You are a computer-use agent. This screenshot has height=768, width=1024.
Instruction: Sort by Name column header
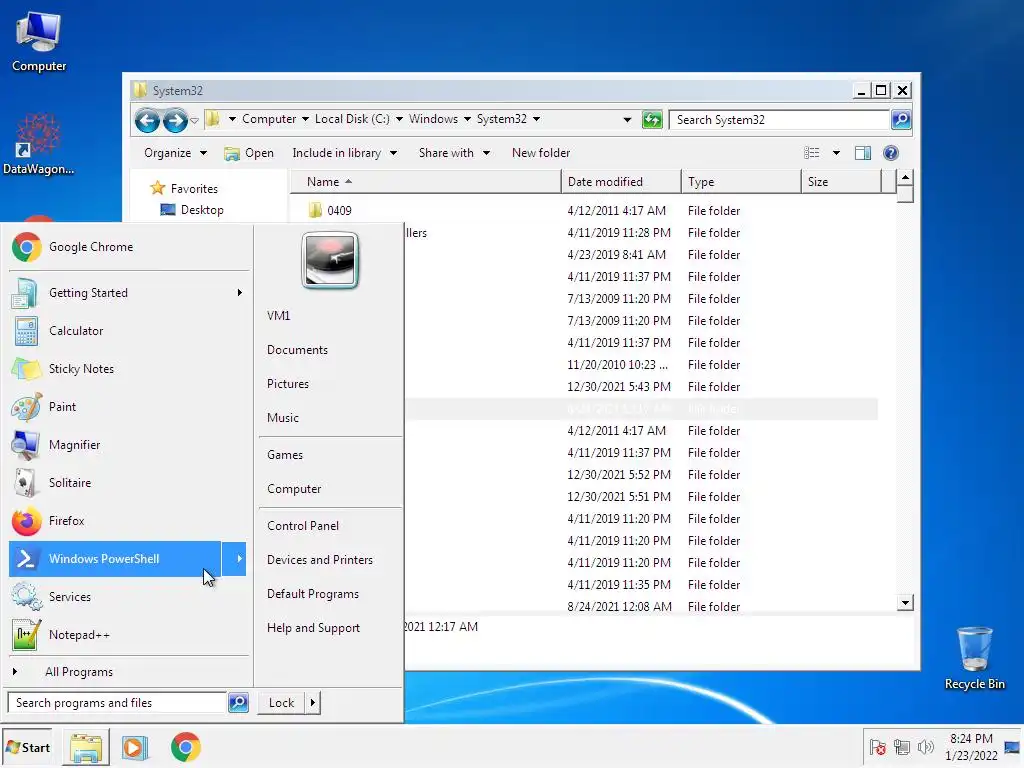tap(425, 182)
